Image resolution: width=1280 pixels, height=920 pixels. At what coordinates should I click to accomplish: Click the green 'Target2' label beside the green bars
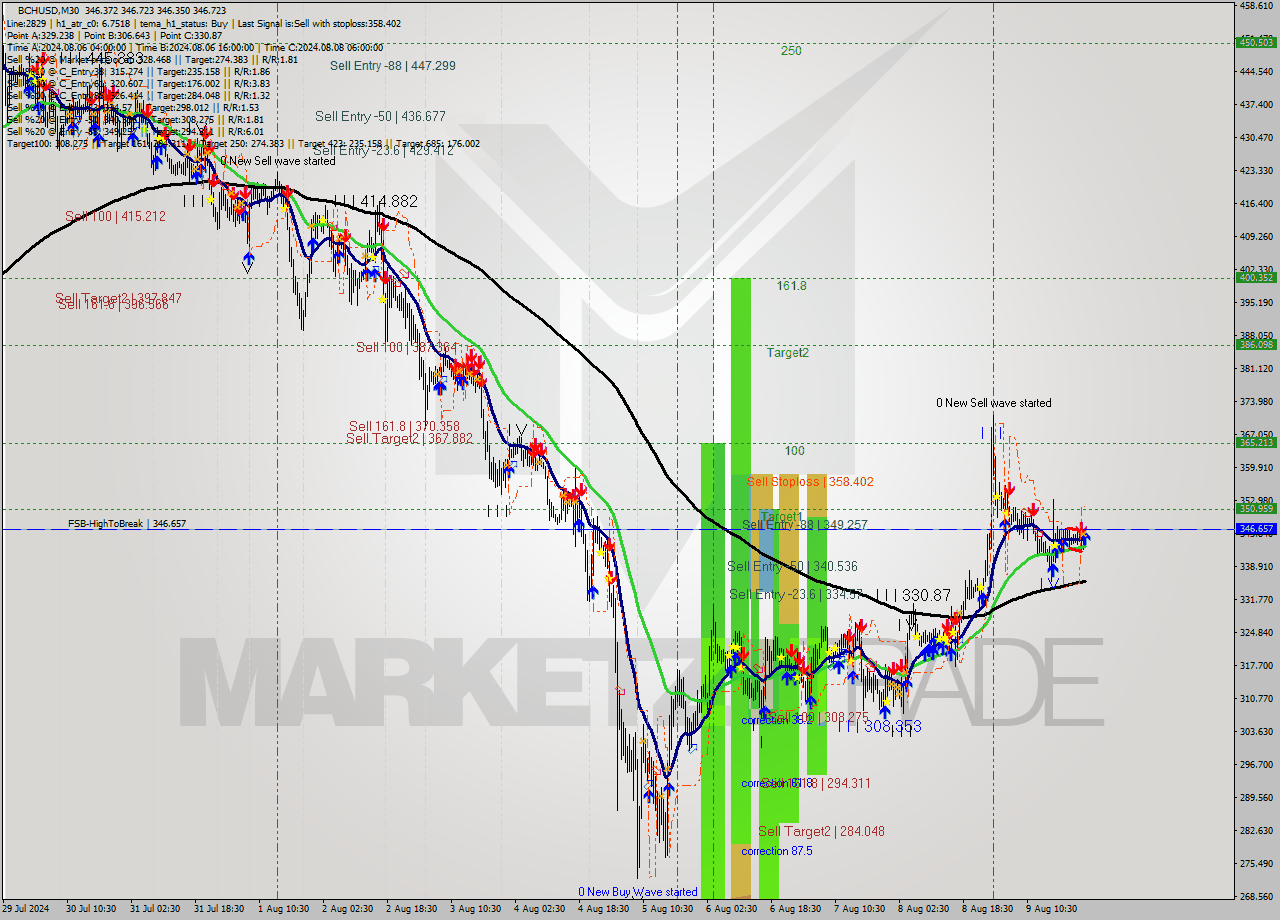788,352
